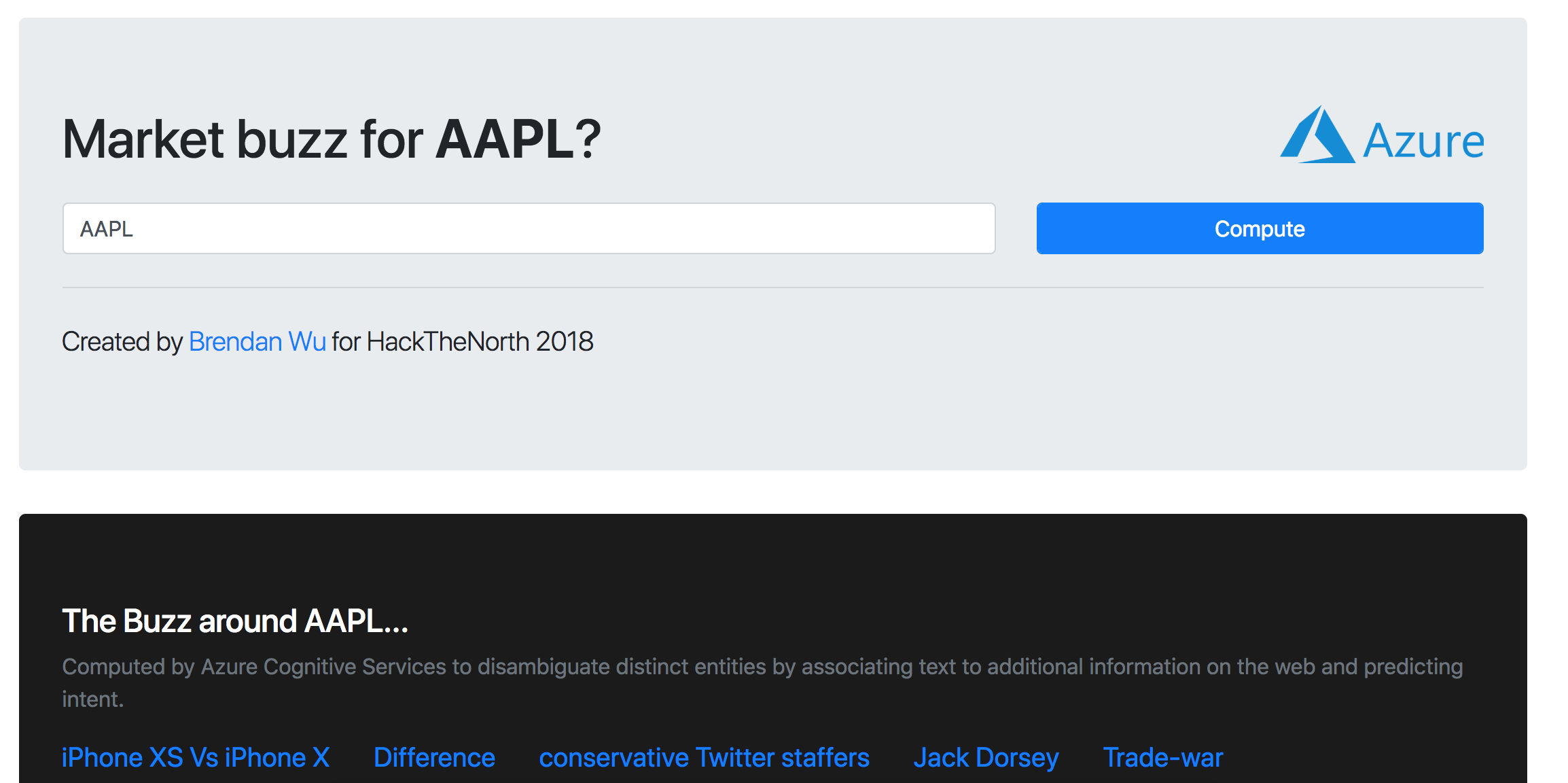
Task: Click the horizontal divider under the input
Action: [773, 288]
